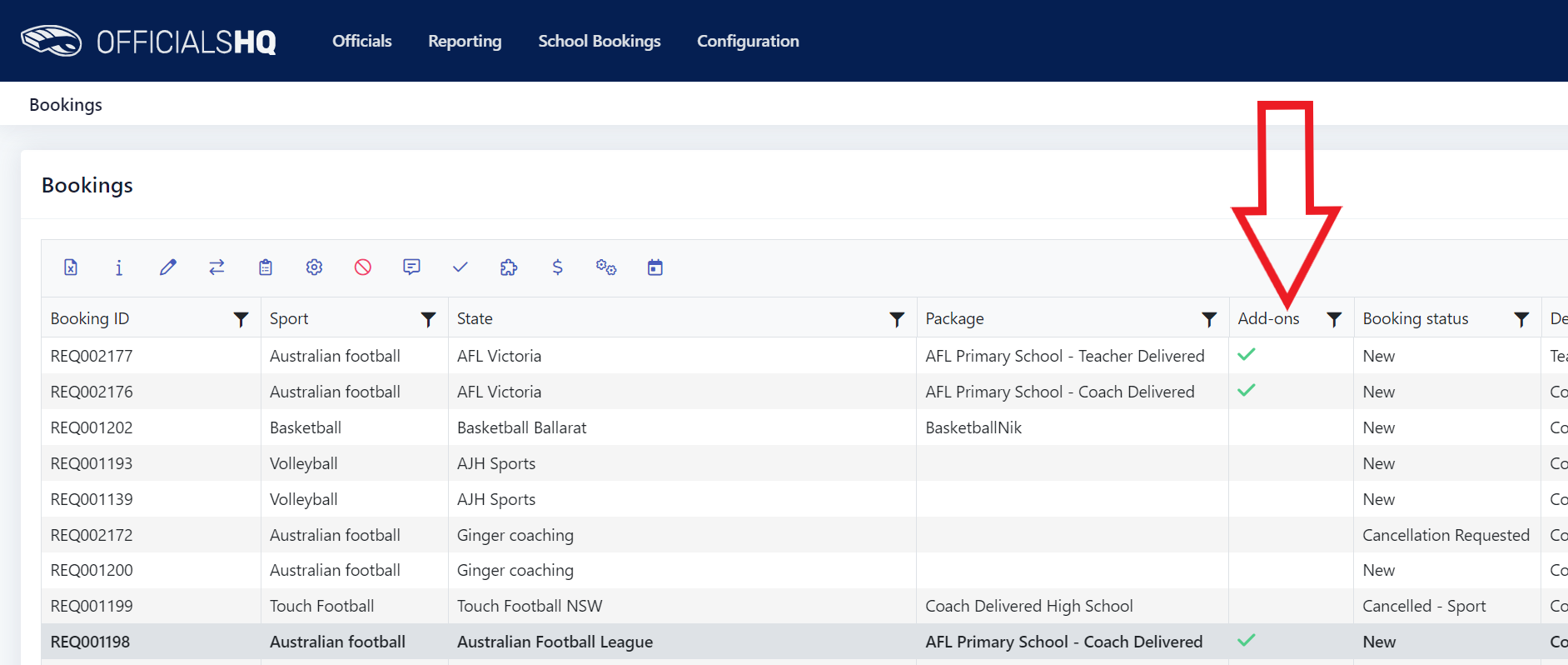The image size is (1568, 665).
Task: Open Add-ons column filter
Action: [1334, 319]
